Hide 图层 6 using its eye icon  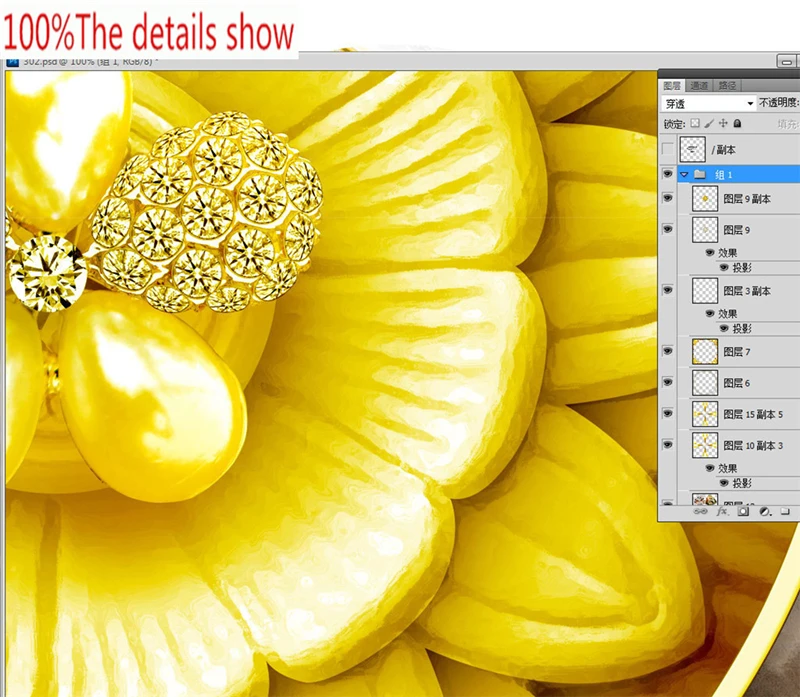[667, 382]
